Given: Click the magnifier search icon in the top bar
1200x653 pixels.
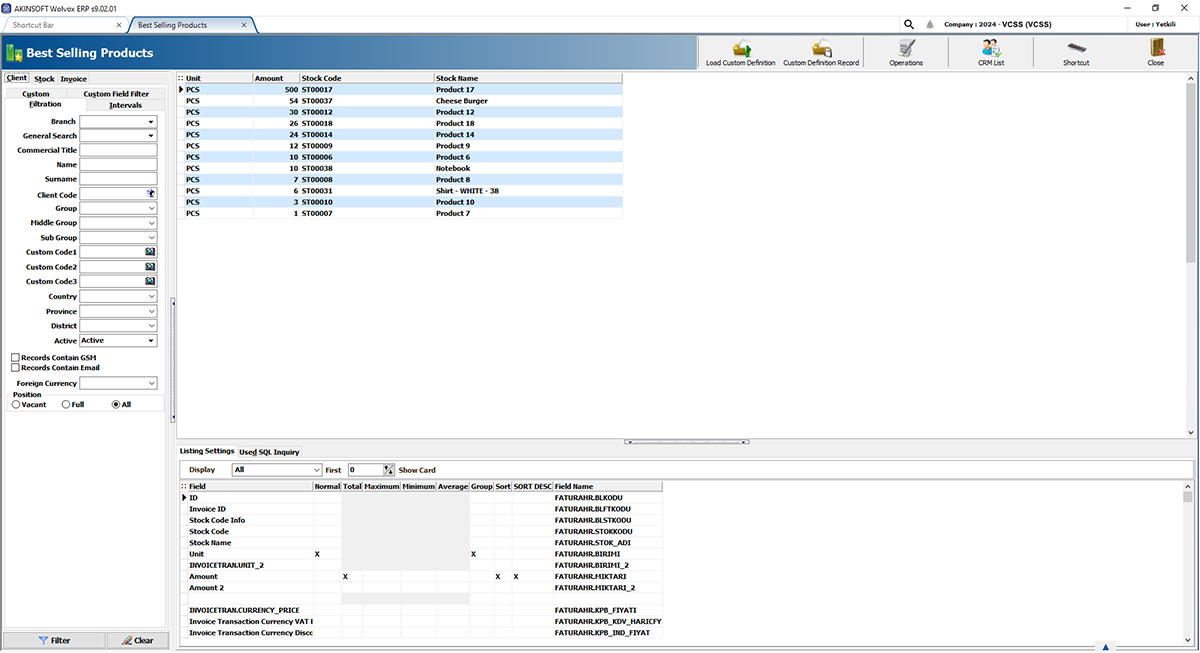Looking at the screenshot, I should [x=909, y=24].
